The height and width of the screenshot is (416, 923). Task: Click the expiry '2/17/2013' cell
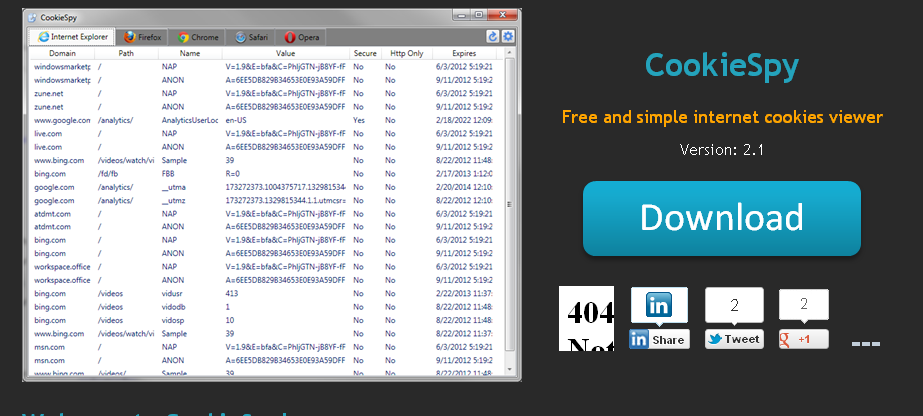pos(464,174)
